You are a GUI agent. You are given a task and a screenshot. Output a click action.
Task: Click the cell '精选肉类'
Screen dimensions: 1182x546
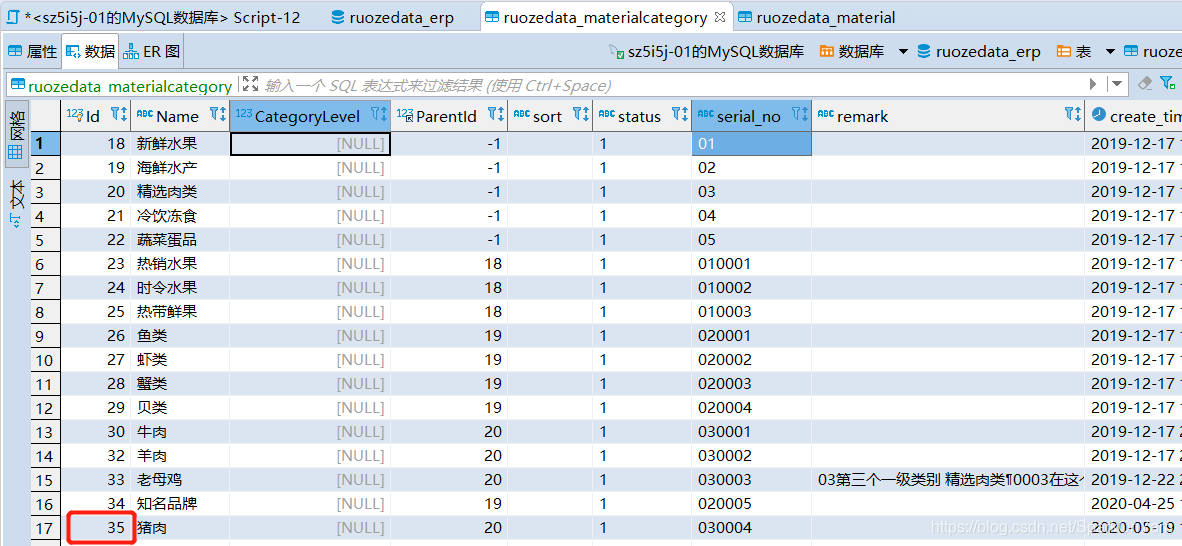pyautogui.click(x=179, y=192)
